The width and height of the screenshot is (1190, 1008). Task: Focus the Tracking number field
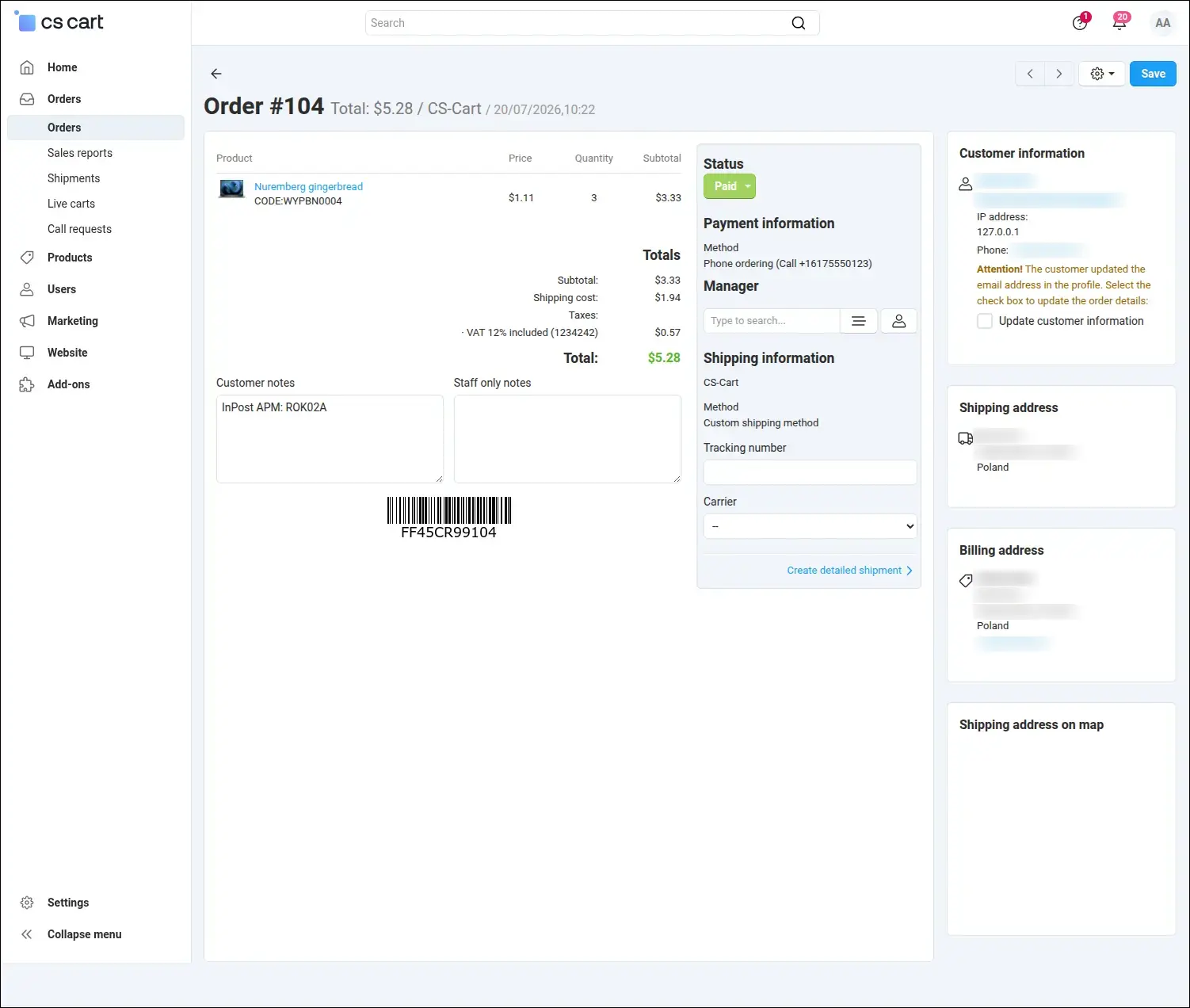pyautogui.click(x=810, y=472)
